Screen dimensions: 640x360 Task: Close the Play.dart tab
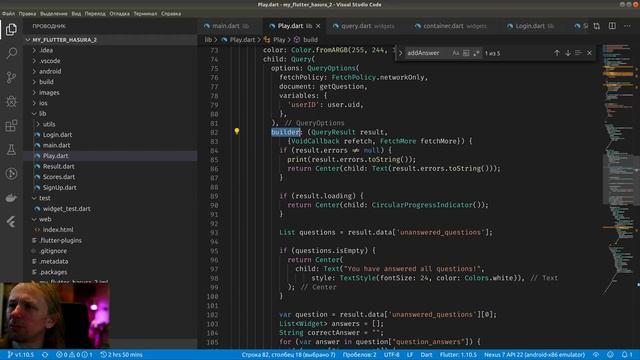(318, 26)
